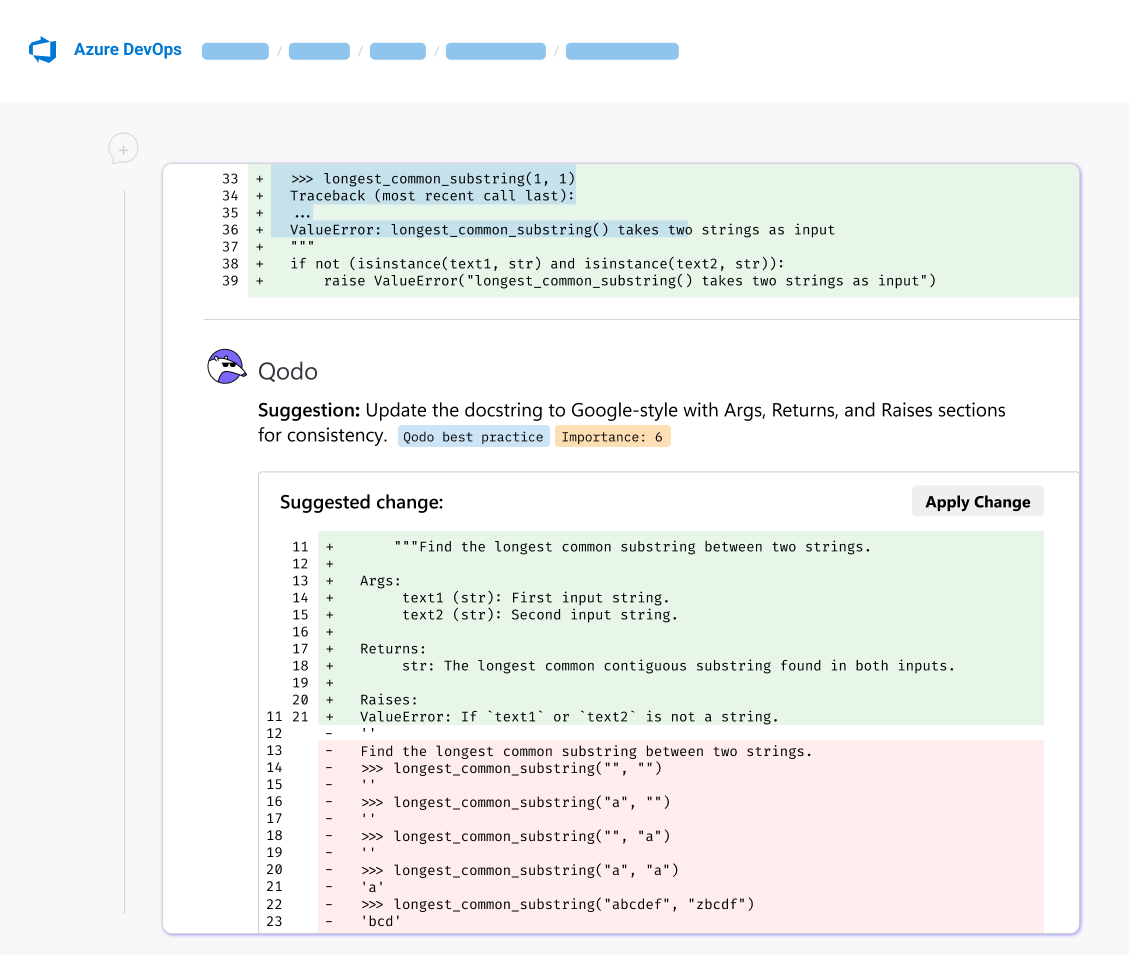1129x955 pixels.
Task: Click the "Importance: 6" badge
Action: click(612, 436)
